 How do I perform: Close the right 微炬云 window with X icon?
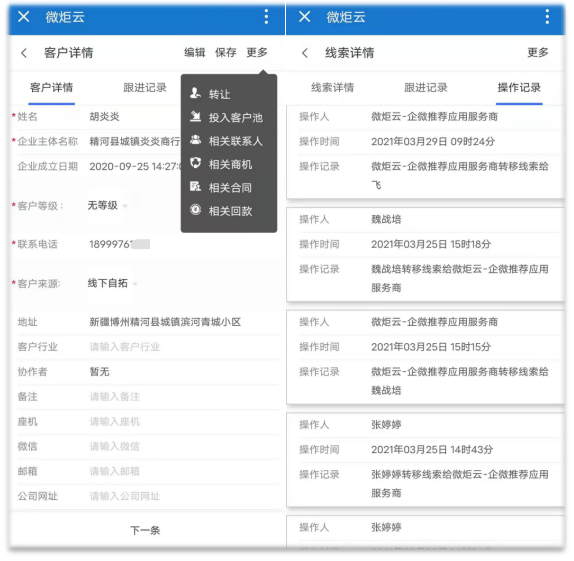coord(305,16)
